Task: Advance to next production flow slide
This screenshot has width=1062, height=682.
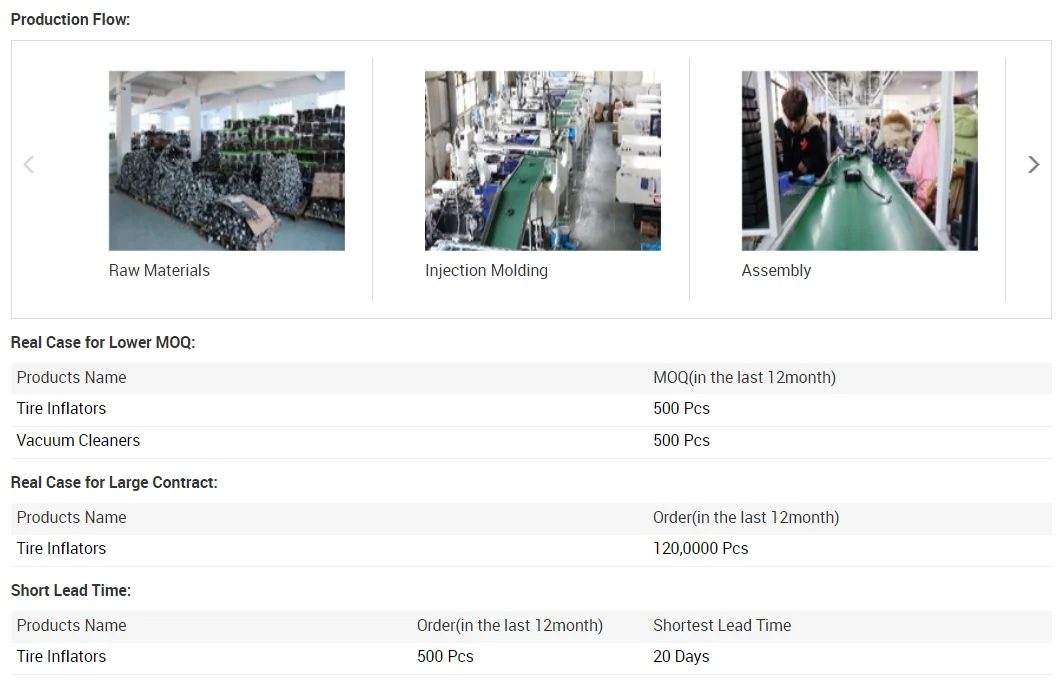Action: tap(1033, 165)
